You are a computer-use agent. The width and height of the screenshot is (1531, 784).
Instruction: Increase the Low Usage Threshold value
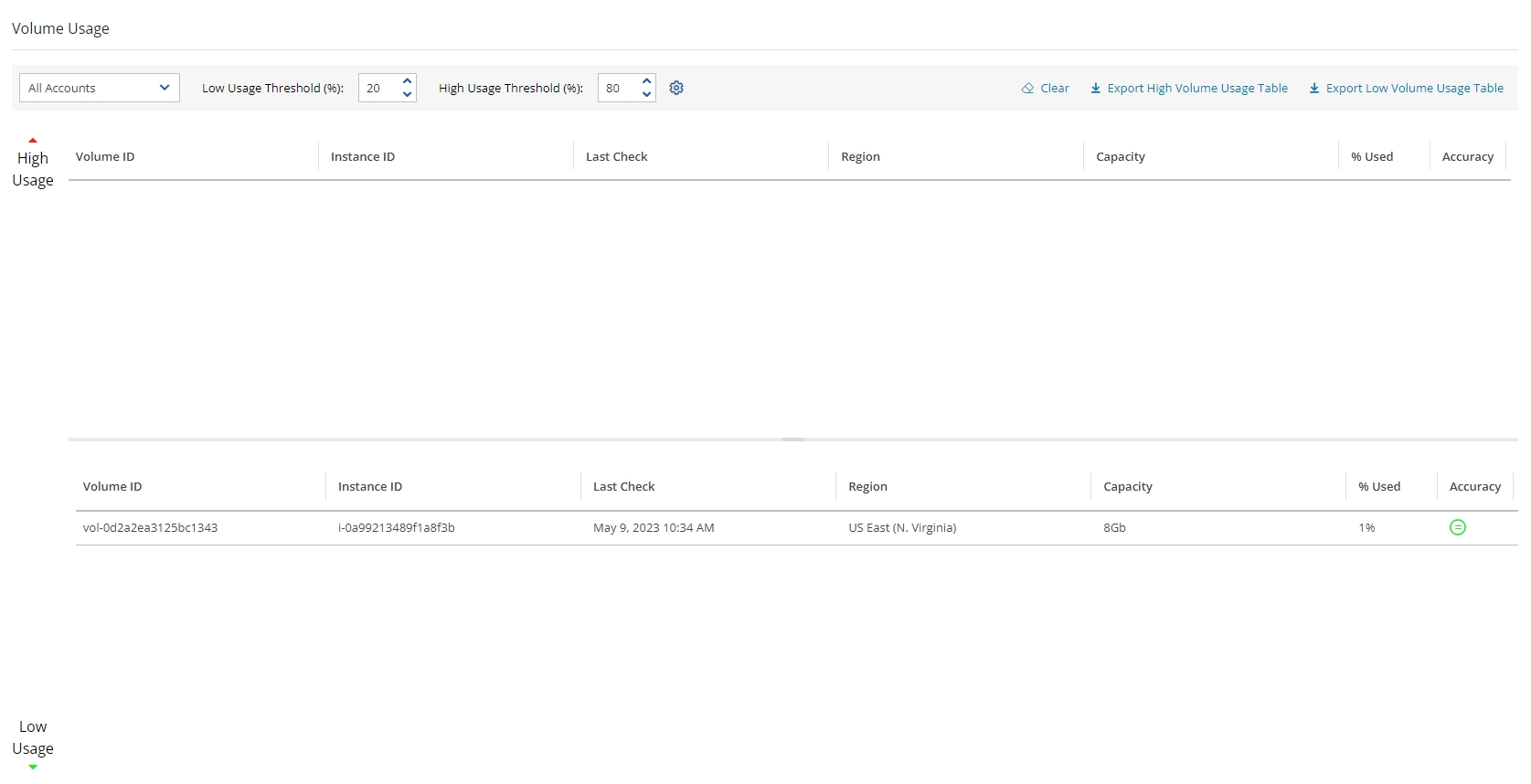(x=408, y=81)
